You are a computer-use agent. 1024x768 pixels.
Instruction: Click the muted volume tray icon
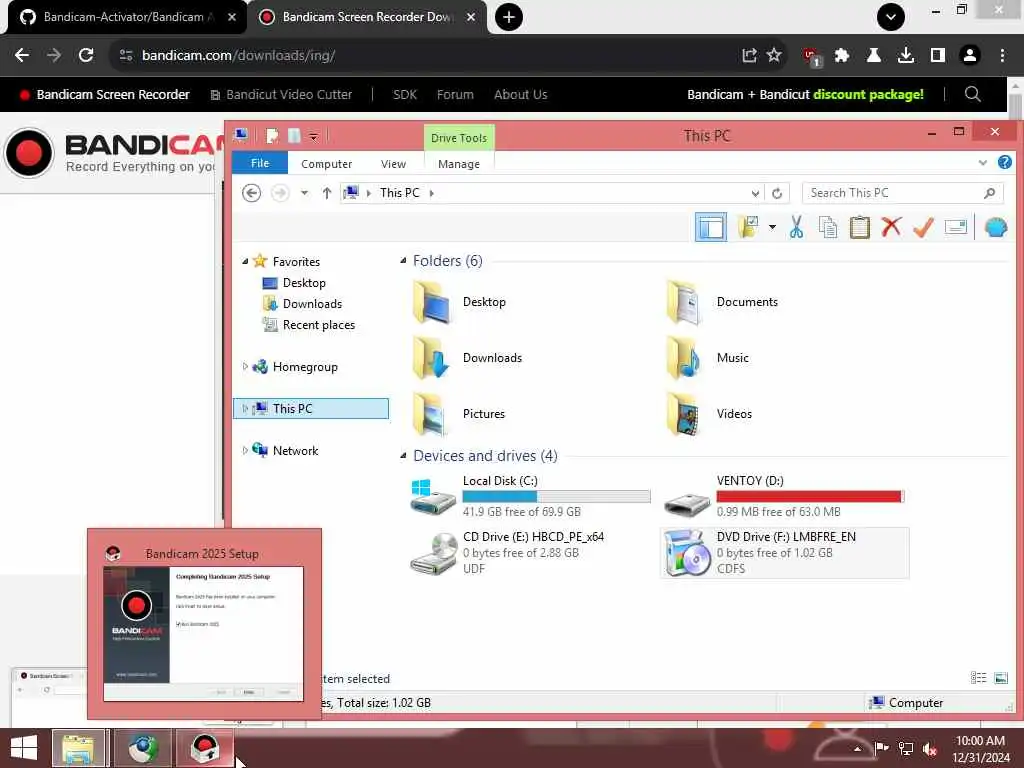pos(930,749)
